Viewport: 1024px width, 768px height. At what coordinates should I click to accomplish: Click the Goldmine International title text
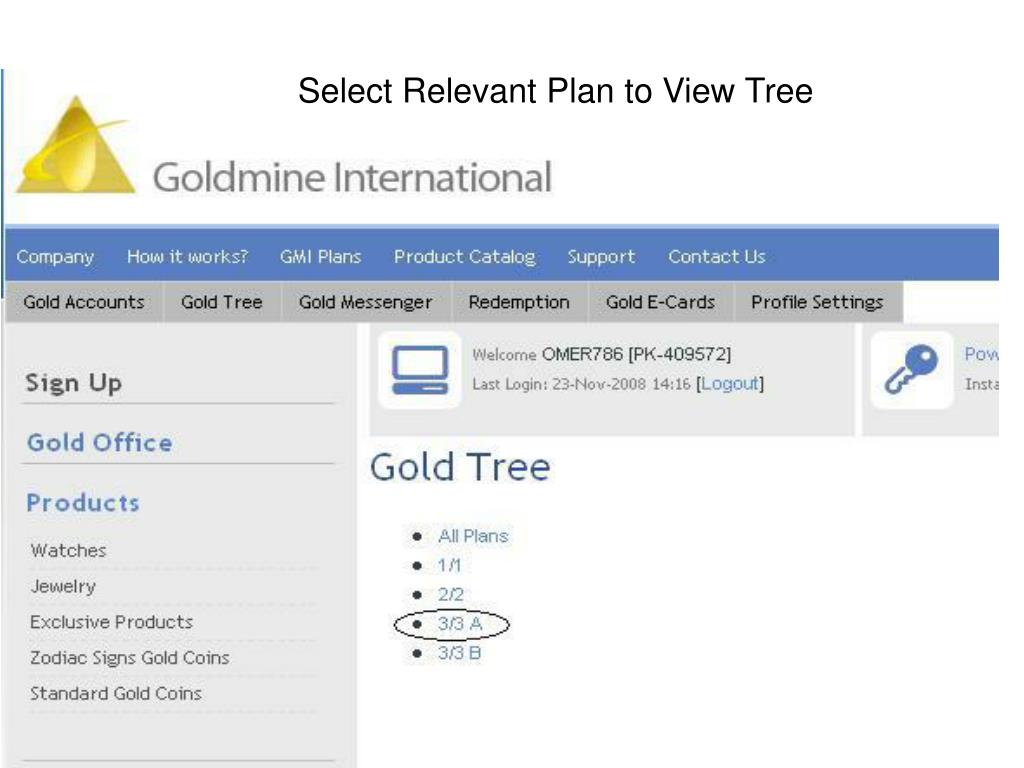coord(353,177)
